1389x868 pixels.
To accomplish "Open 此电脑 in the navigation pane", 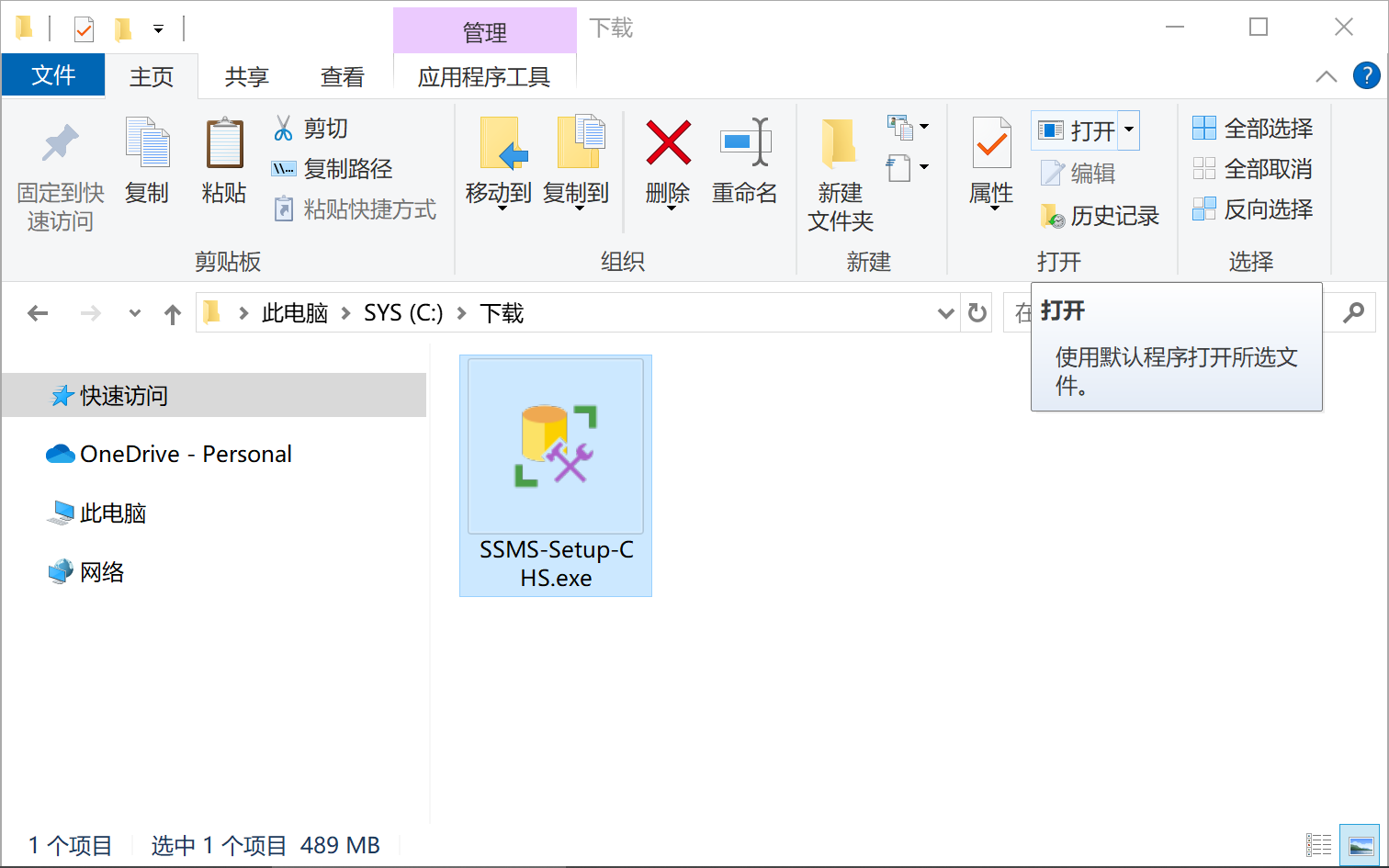I will click(x=112, y=513).
